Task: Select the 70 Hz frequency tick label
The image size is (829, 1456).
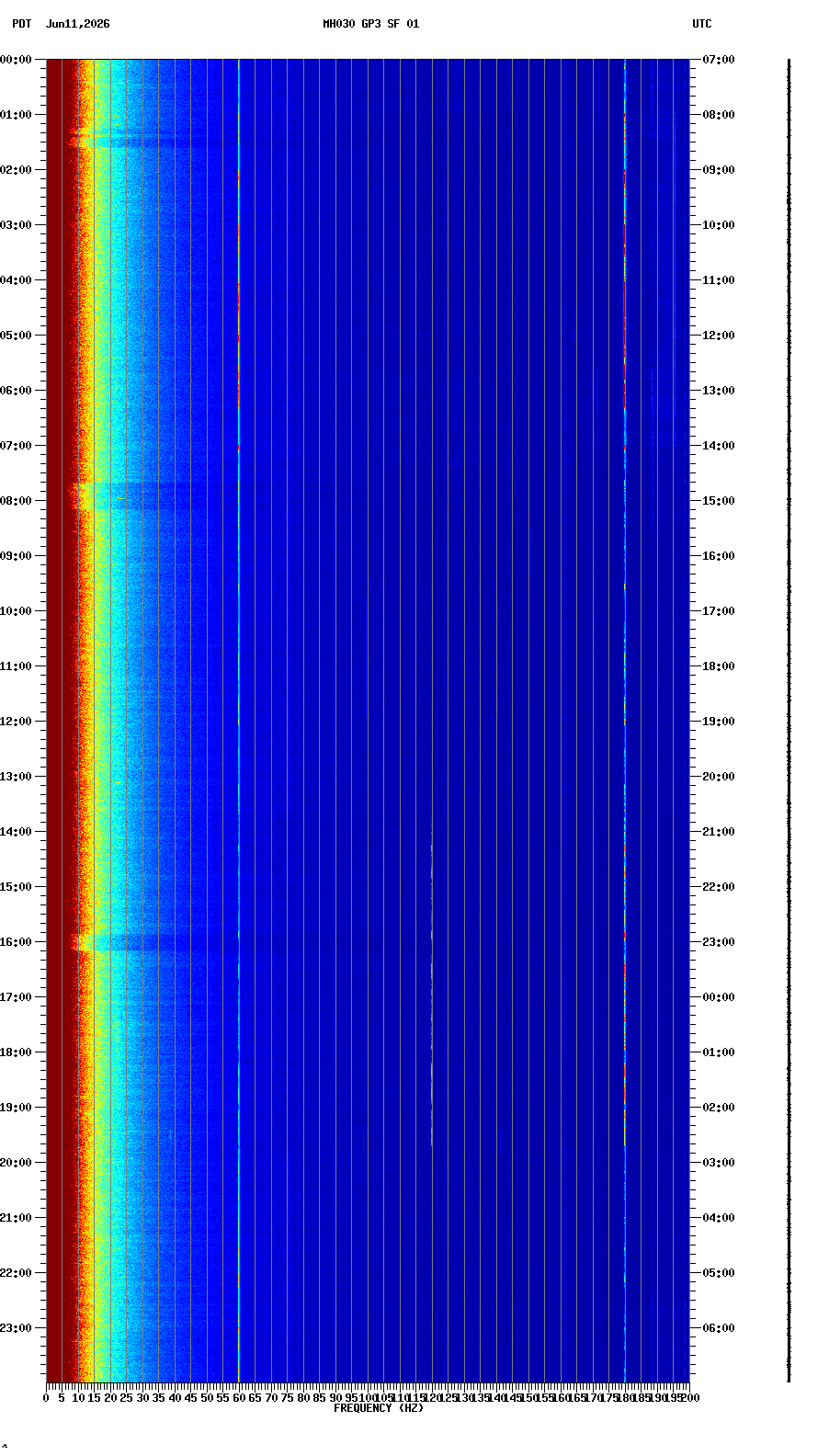Action: [x=271, y=1398]
